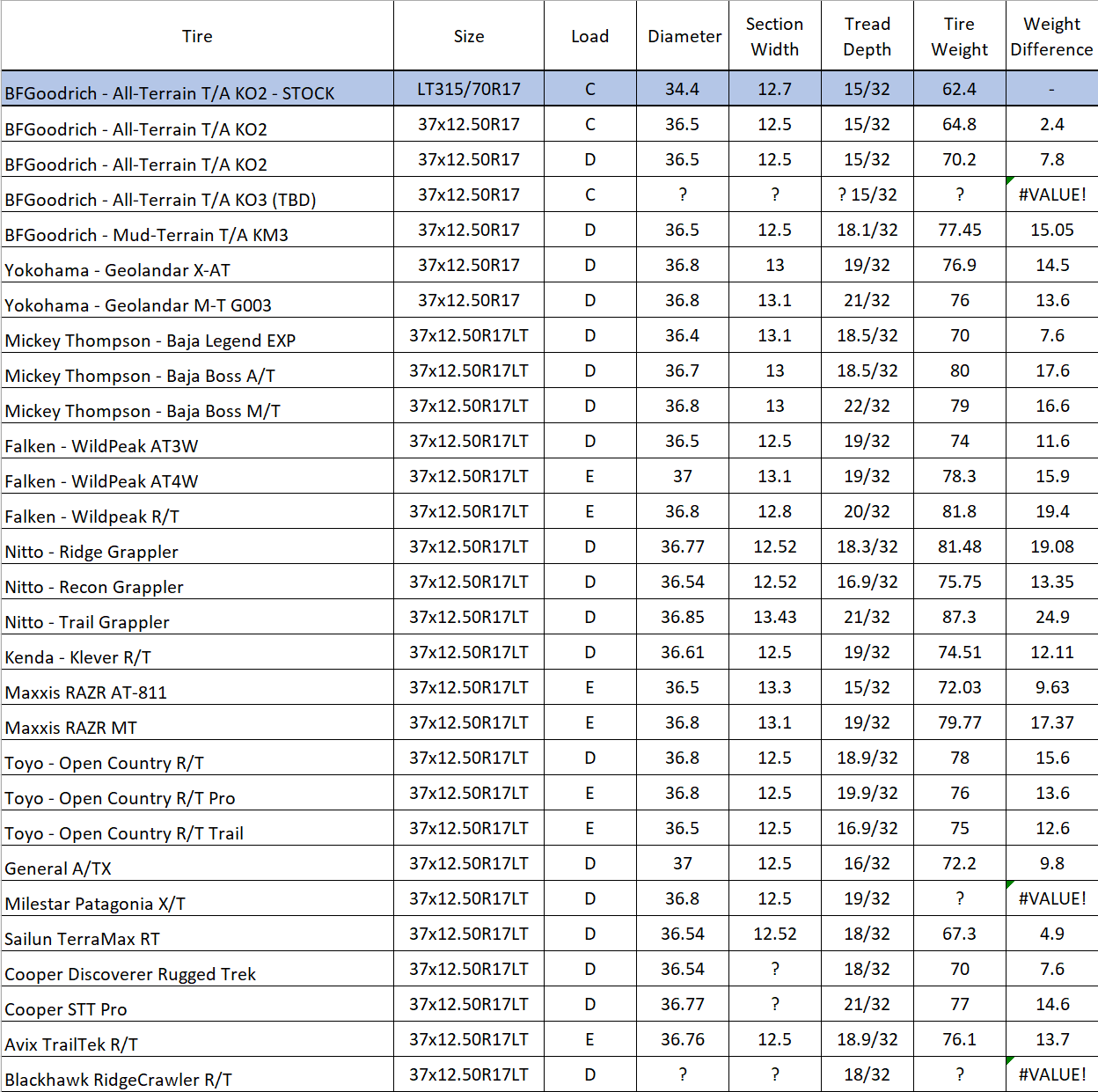The height and width of the screenshot is (1092, 1098).
Task: Click the stock tire weight 62.4
Action: click(960, 89)
